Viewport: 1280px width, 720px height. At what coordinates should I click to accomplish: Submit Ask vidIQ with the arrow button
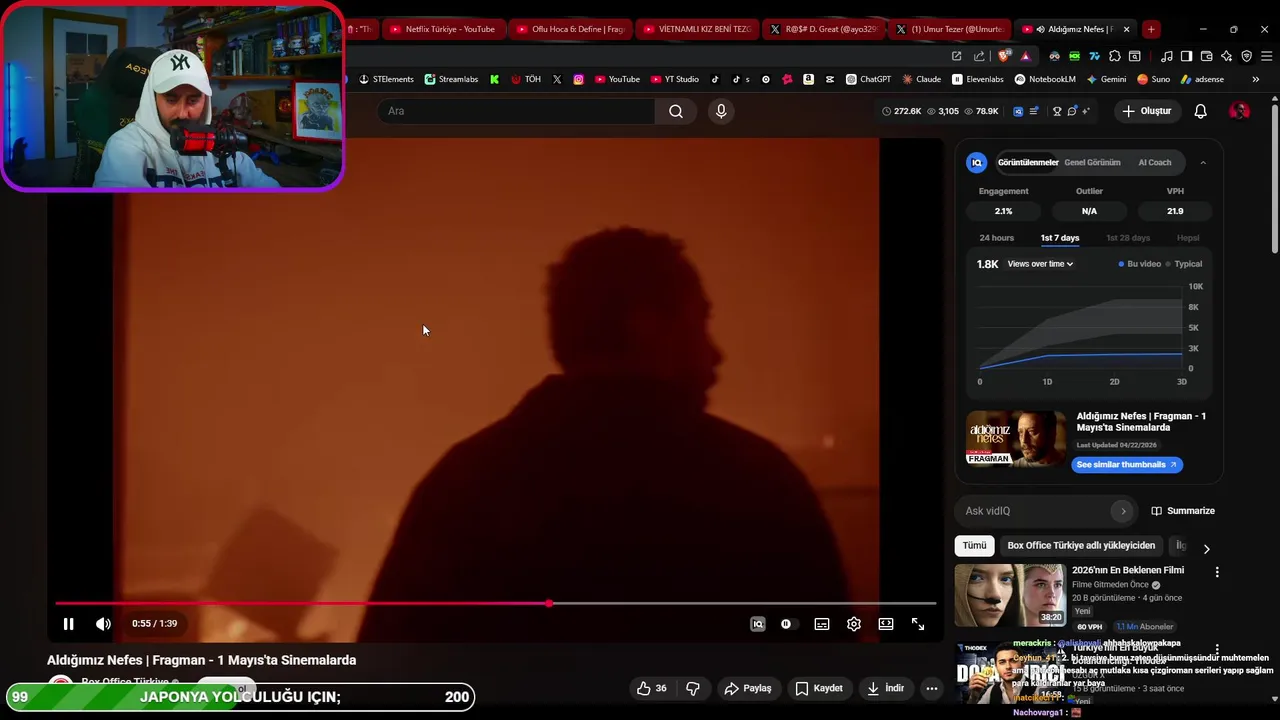click(x=1123, y=511)
